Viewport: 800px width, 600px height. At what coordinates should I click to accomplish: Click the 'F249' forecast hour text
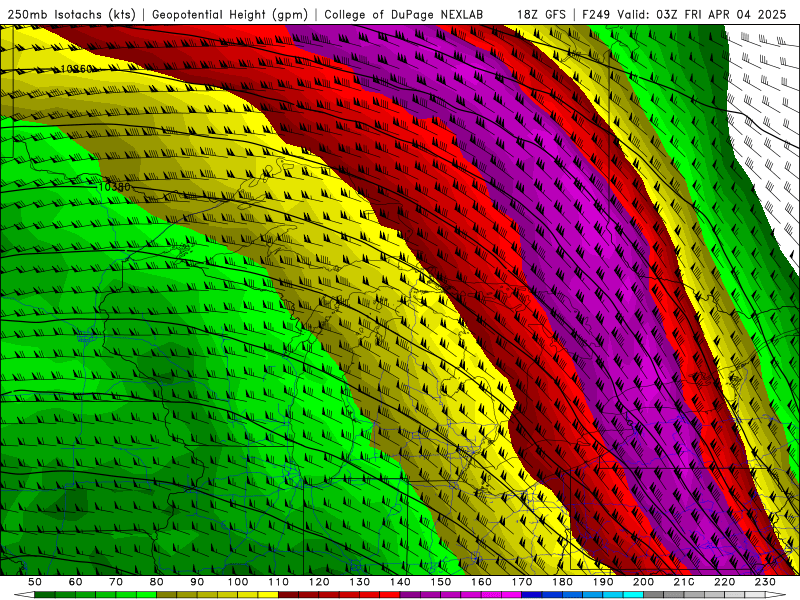click(597, 15)
